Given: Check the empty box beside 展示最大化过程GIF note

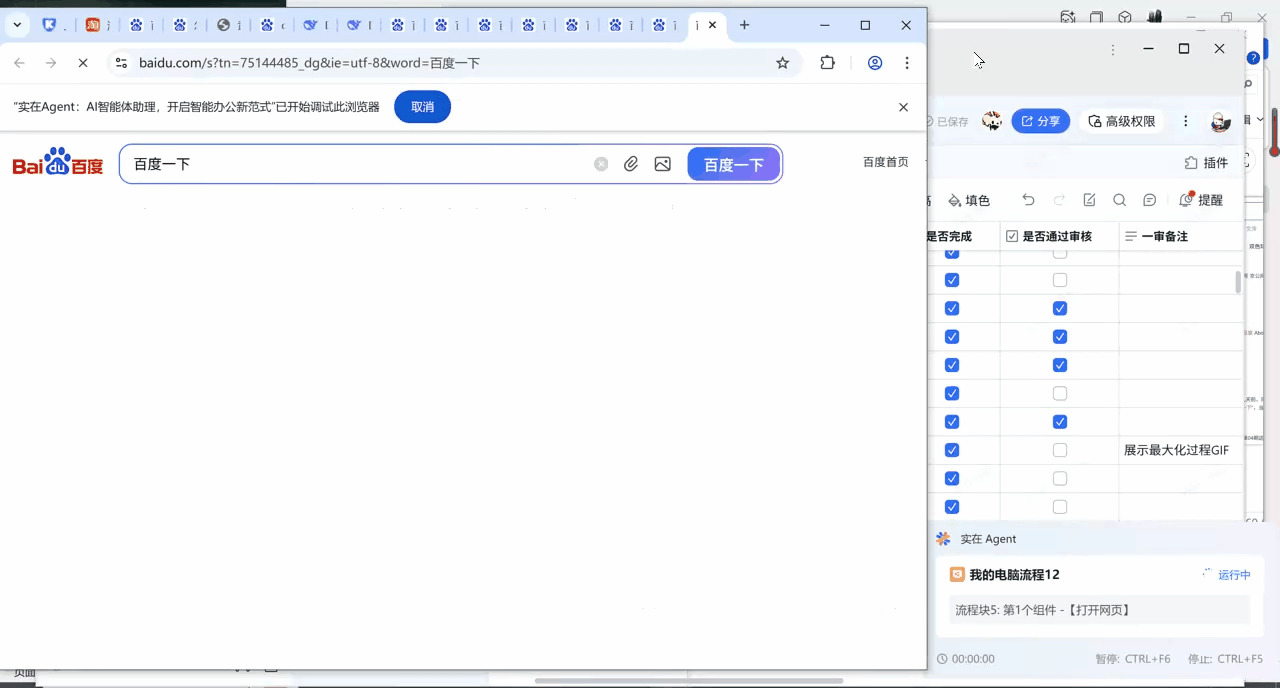Looking at the screenshot, I should point(1060,450).
